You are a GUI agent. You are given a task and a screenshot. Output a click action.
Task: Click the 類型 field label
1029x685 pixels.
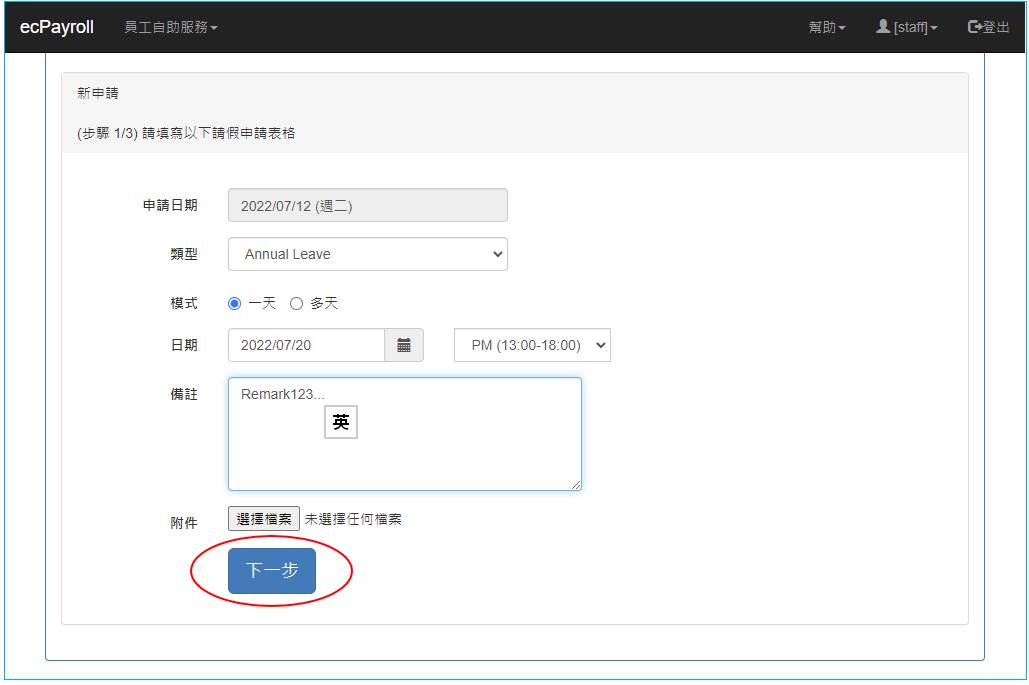[184, 254]
